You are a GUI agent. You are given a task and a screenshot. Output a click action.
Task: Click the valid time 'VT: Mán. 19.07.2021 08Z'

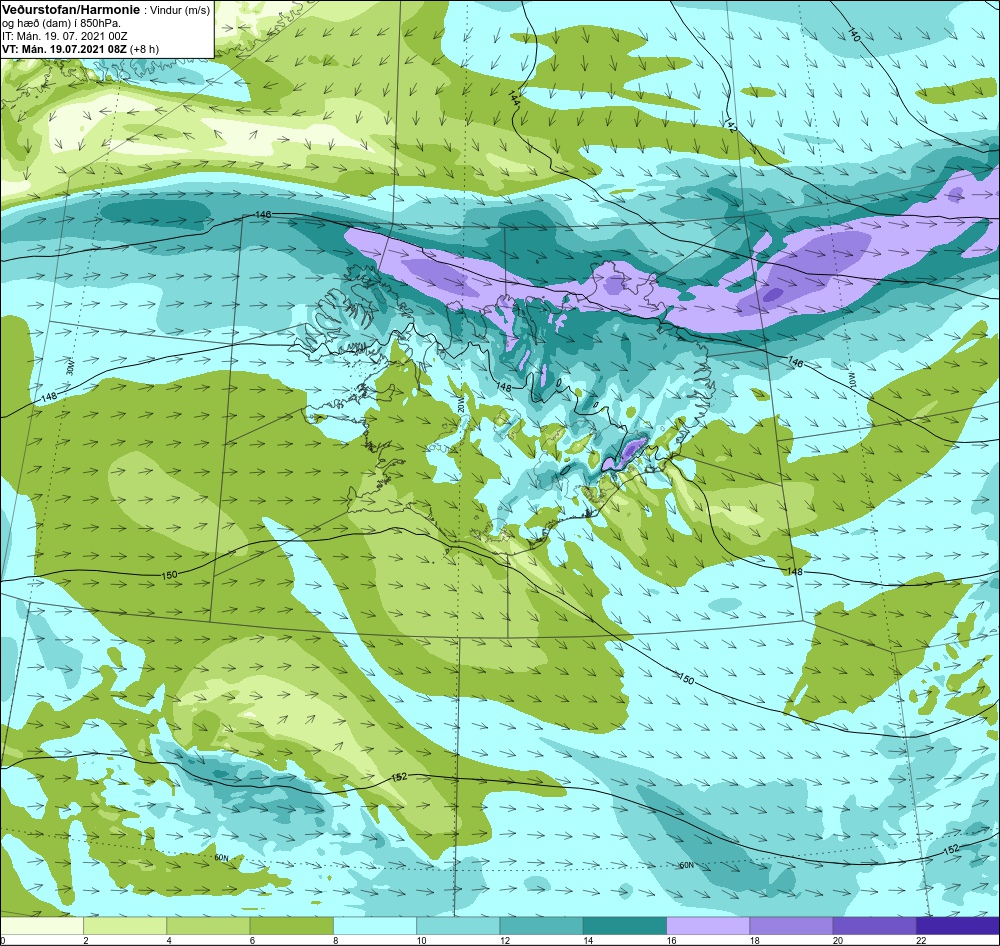[x=64, y=49]
